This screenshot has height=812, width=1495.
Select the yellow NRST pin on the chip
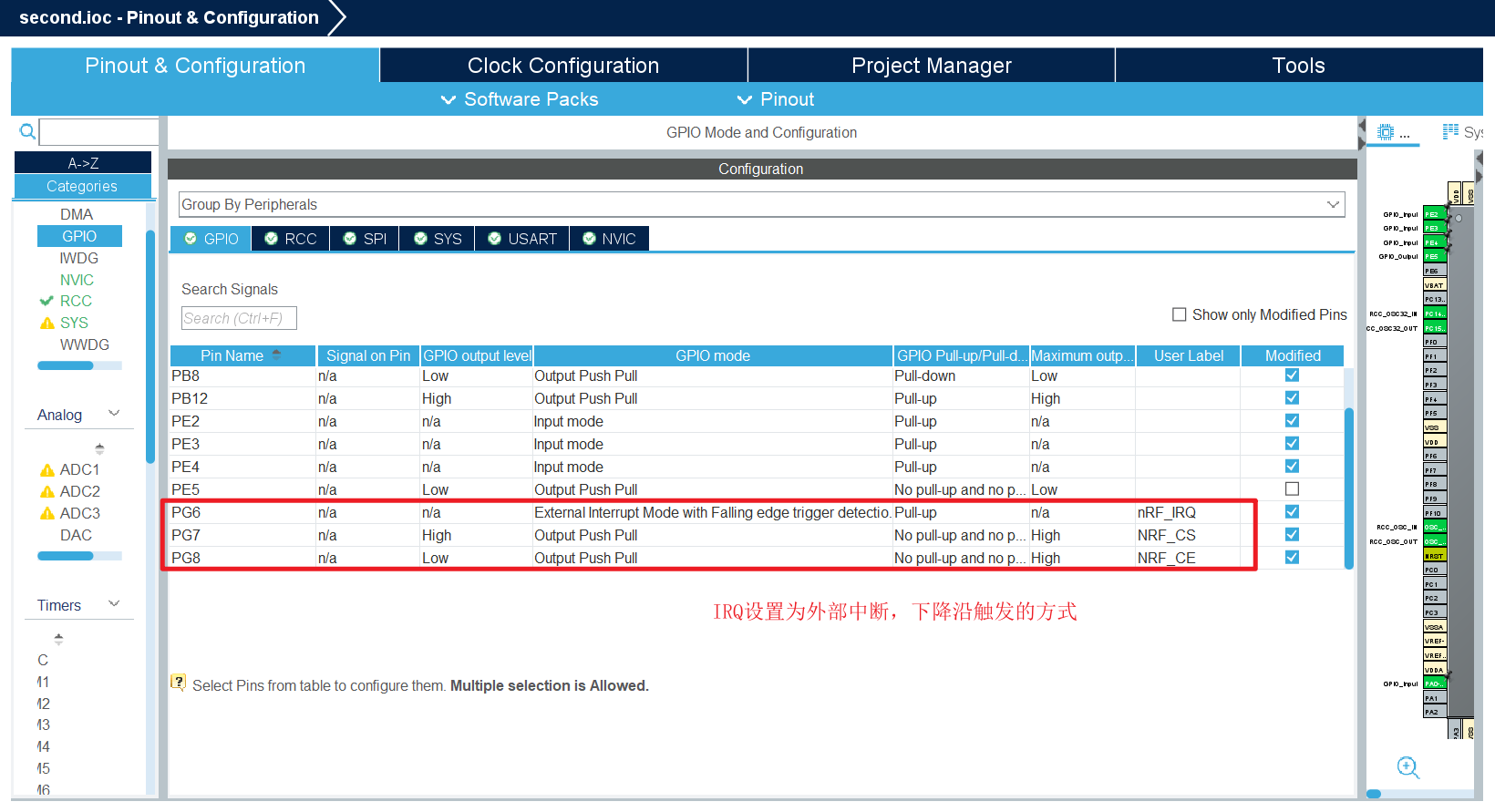[1434, 556]
